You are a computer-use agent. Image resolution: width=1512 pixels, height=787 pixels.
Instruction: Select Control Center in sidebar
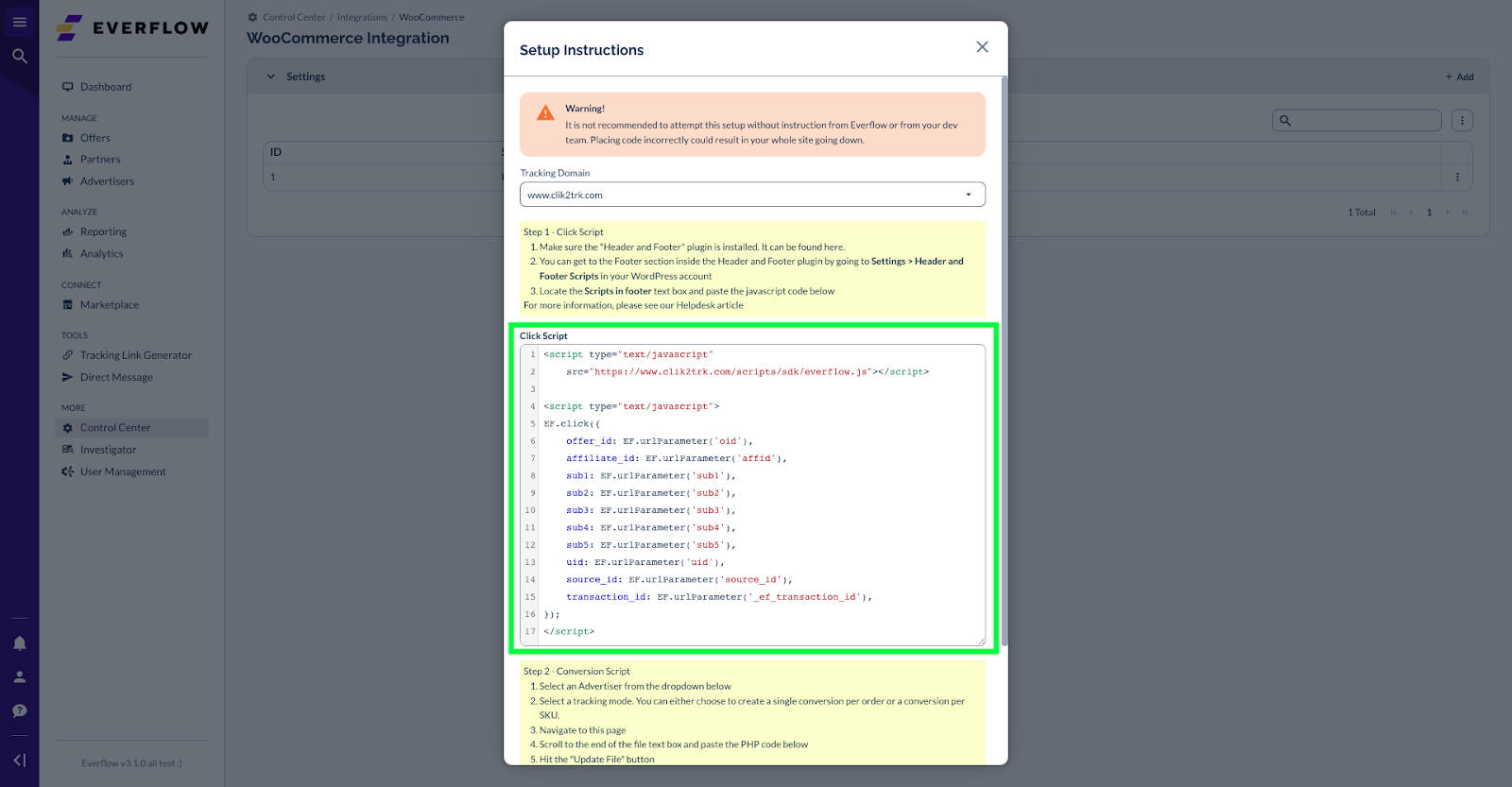point(132,428)
